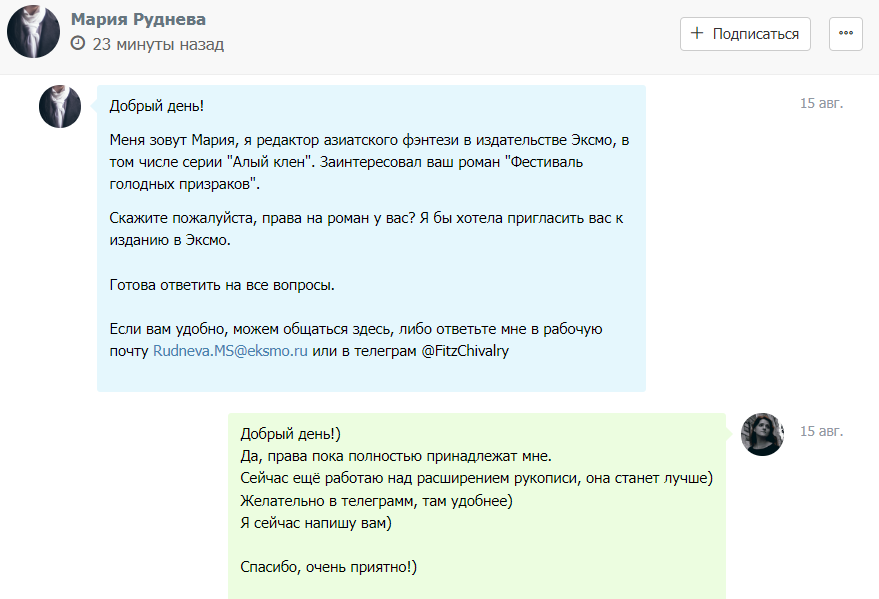
Task: Click the clock icon beside last-seen time
Action: (x=79, y=44)
